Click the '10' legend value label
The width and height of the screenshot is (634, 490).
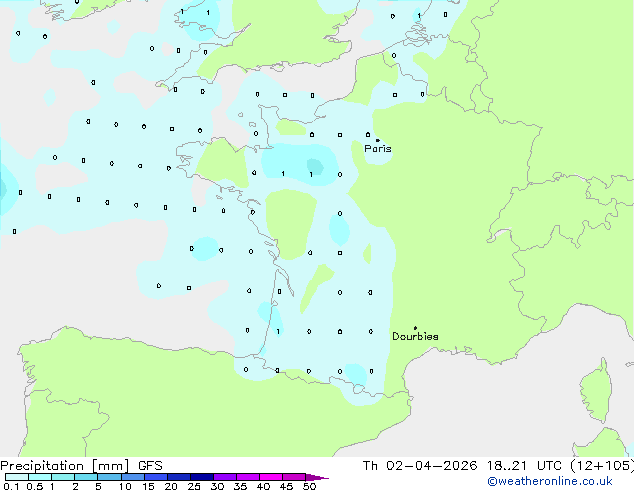click(x=125, y=486)
